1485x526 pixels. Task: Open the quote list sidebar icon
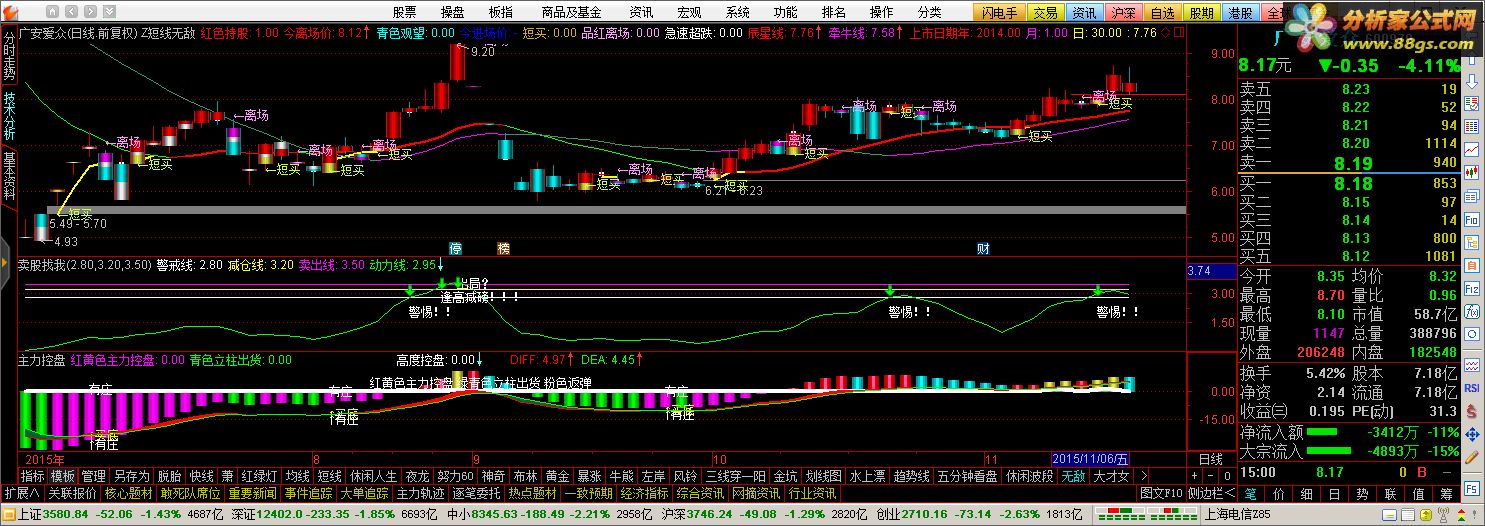click(x=1471, y=104)
